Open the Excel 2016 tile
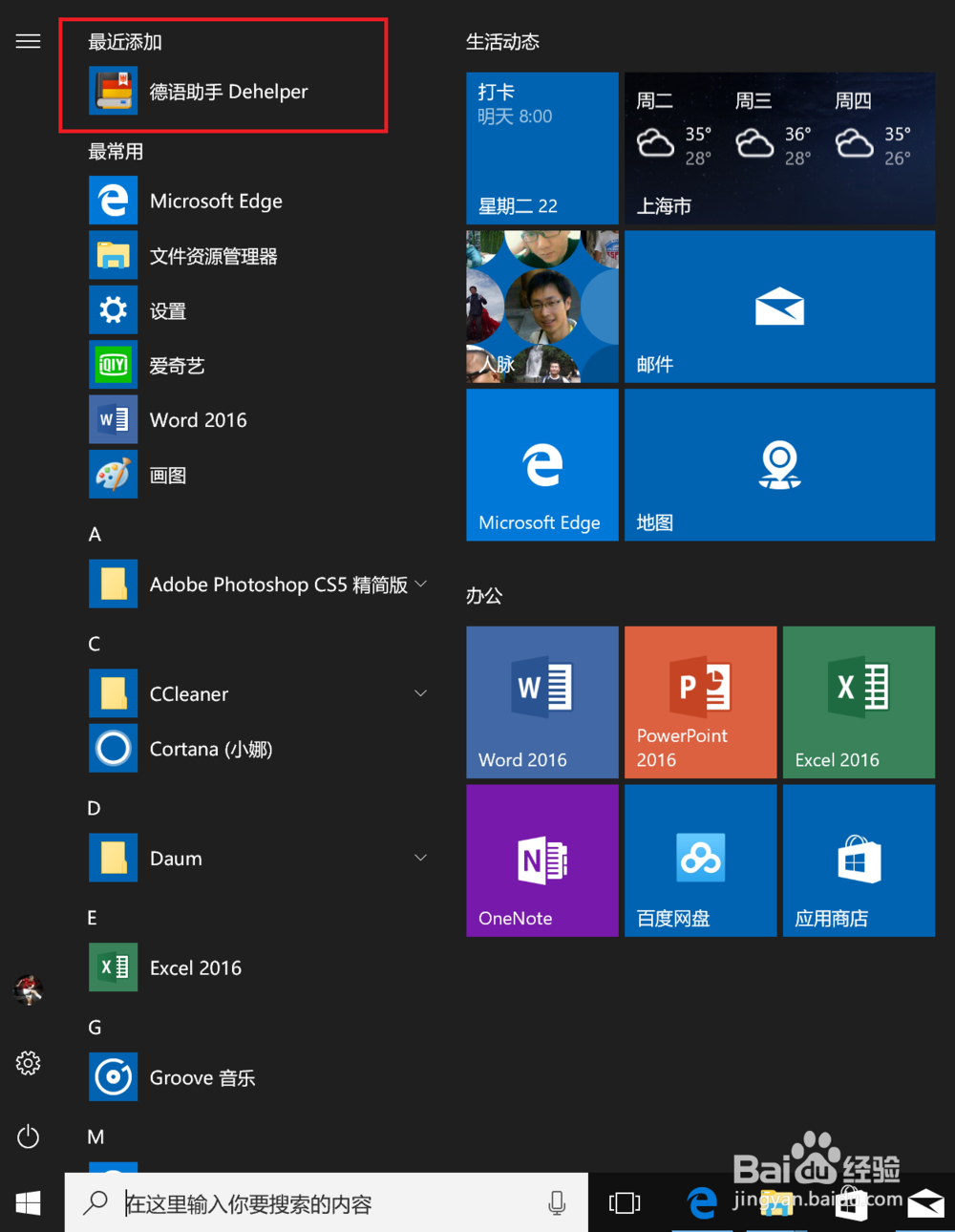 point(859,702)
